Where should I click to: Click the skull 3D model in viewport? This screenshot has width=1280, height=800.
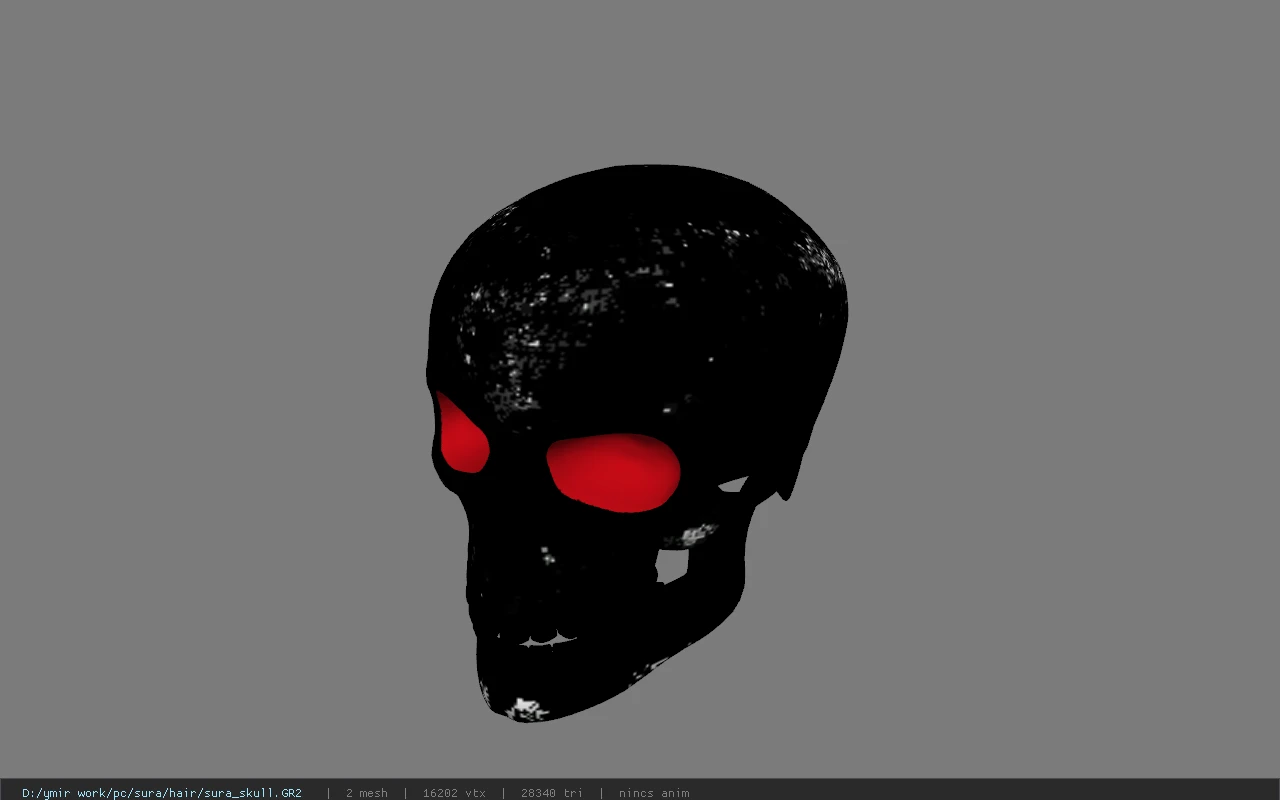tap(637, 443)
